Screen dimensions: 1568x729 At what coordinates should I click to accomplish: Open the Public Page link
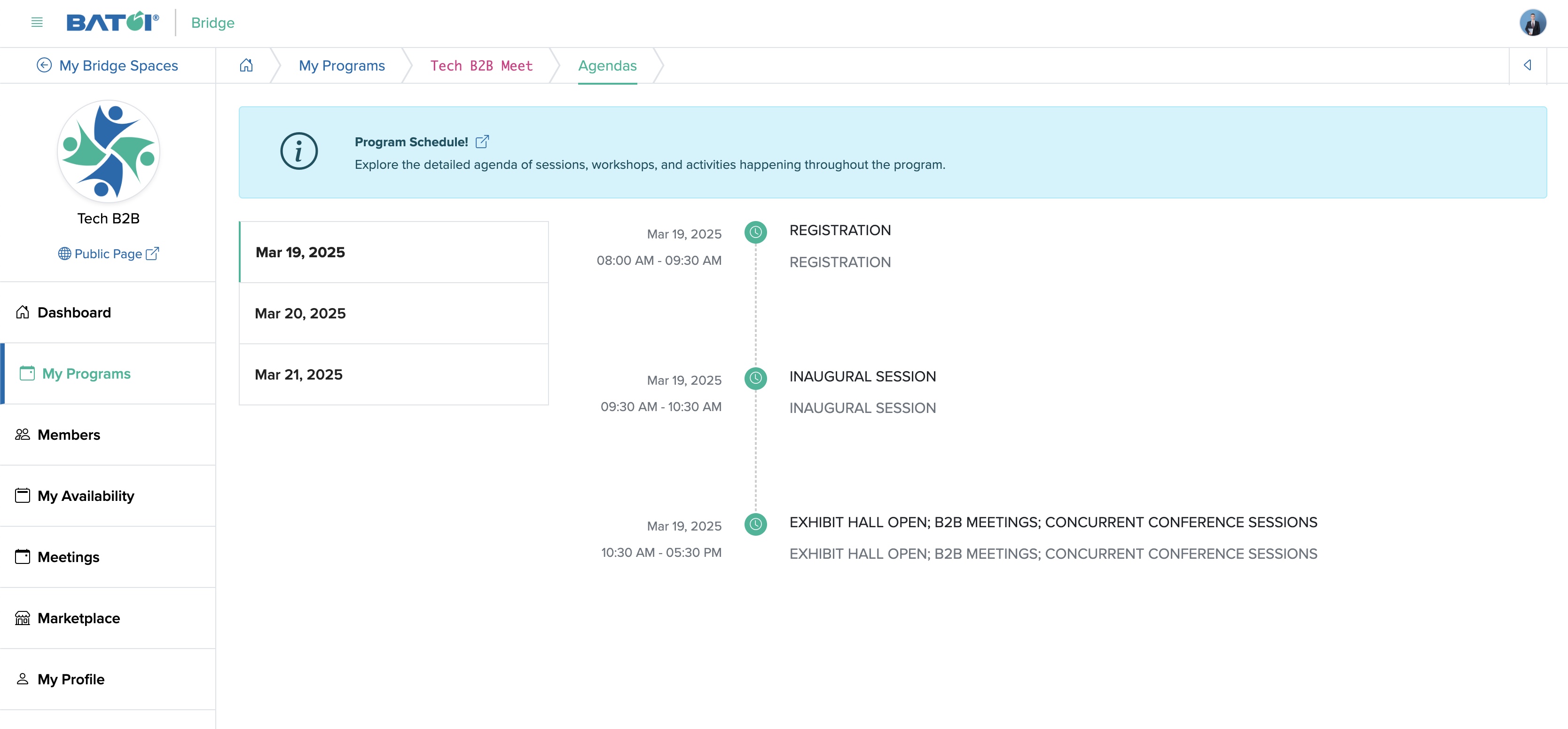pos(109,254)
